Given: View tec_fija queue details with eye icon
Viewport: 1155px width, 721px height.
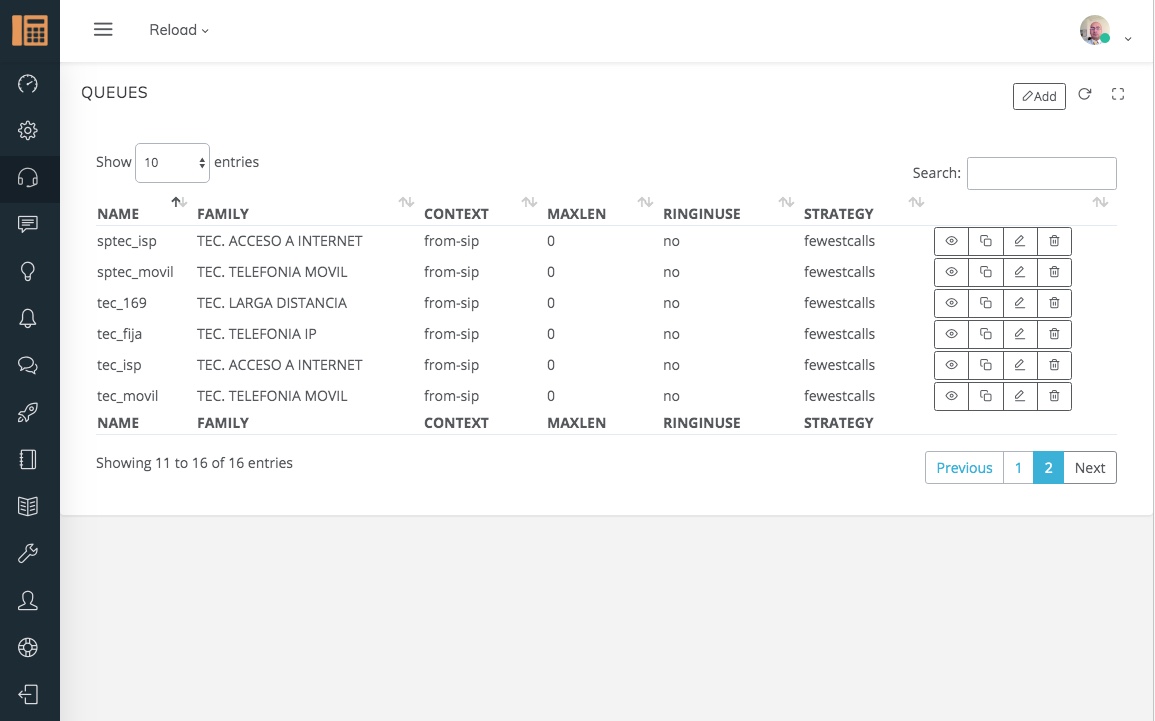Looking at the screenshot, I should pos(951,334).
